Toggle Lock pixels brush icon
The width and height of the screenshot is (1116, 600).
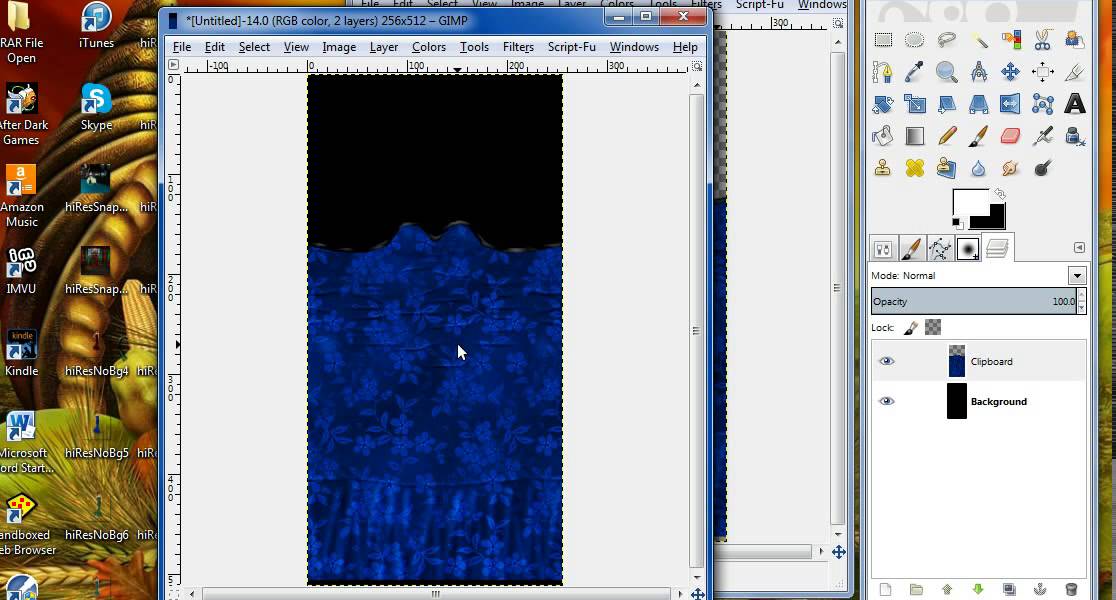pyautogui.click(x=911, y=327)
